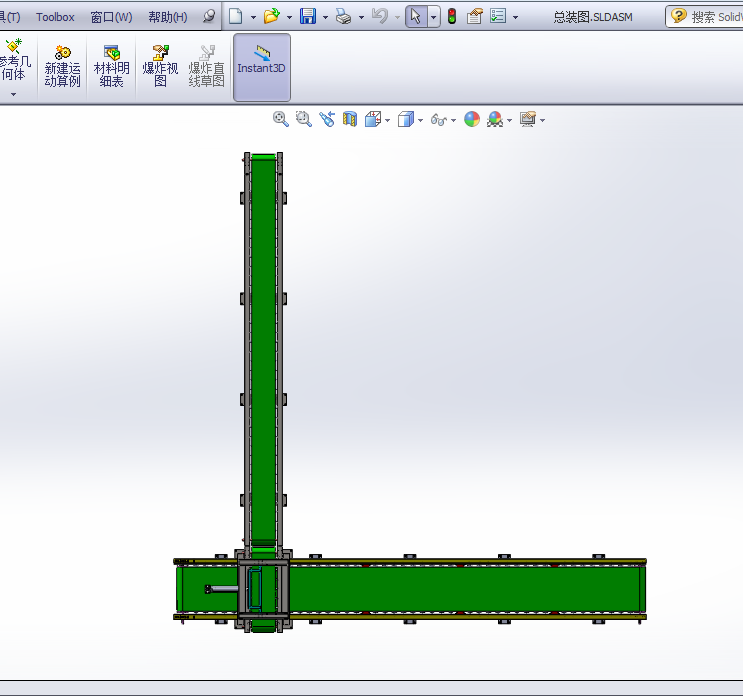
Task: Select the vertical green conveyor belt
Action: click(x=263, y=351)
